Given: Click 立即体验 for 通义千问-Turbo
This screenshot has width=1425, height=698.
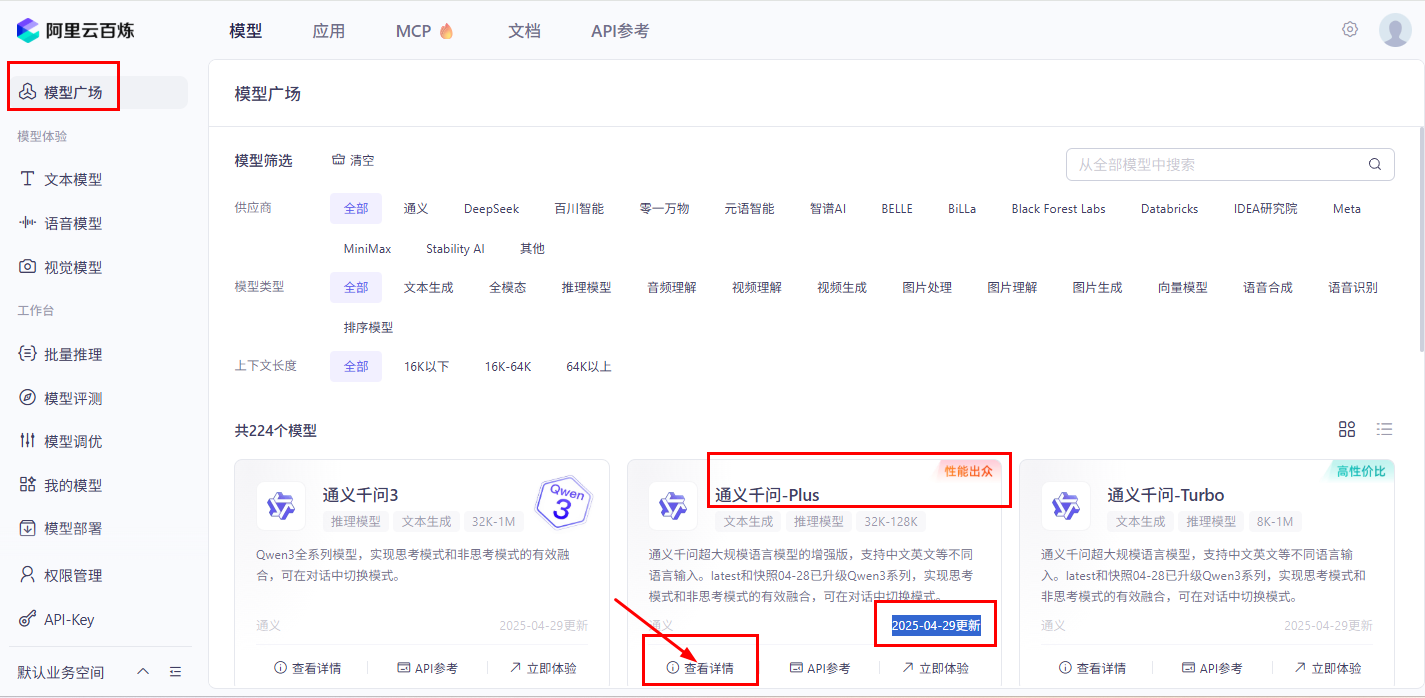Looking at the screenshot, I should click(1327, 668).
